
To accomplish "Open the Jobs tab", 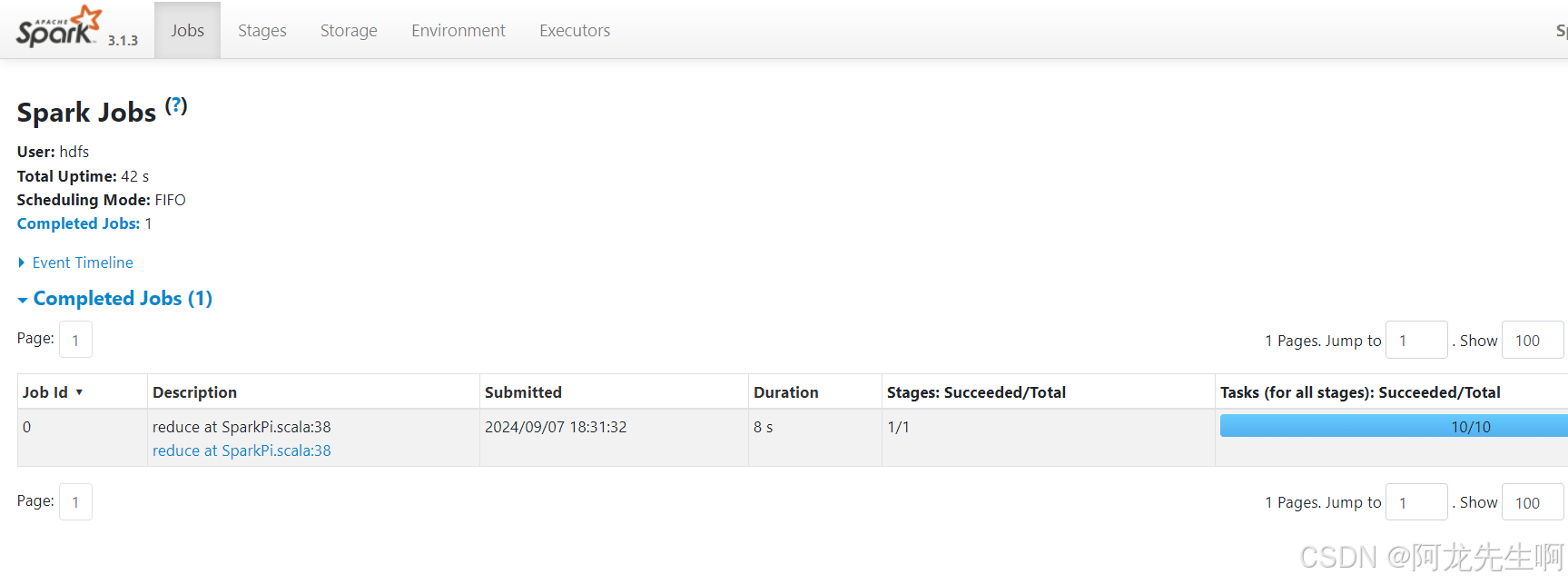I will click(187, 31).
